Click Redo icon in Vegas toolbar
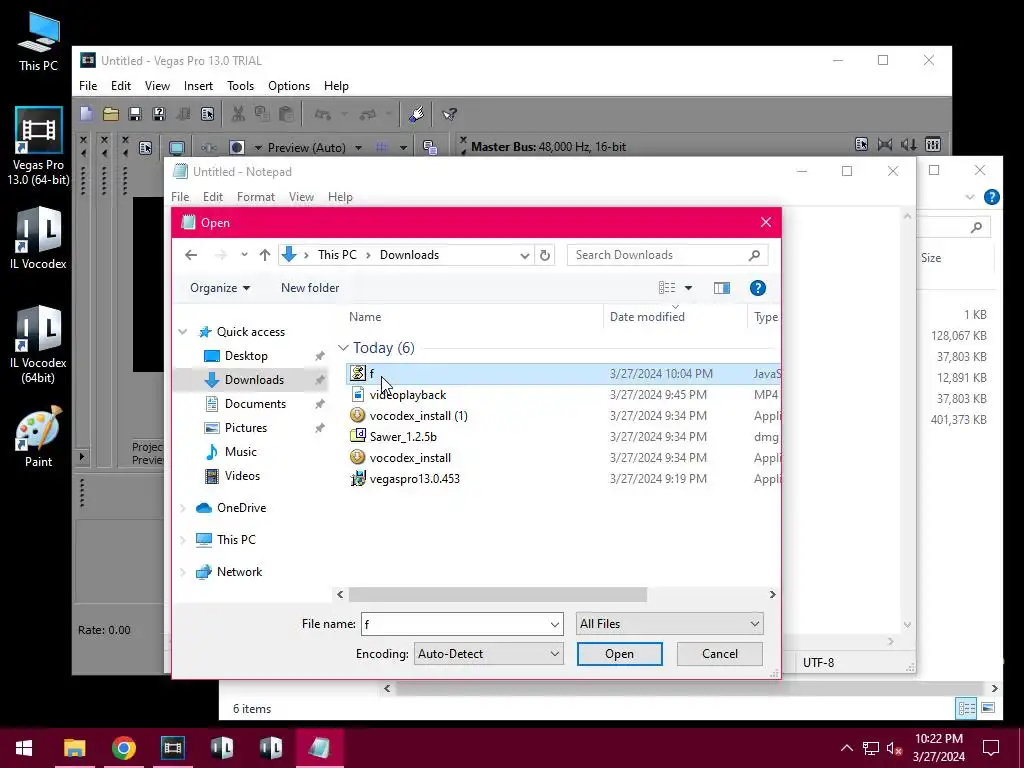This screenshot has height=768, width=1024. pos(368,114)
